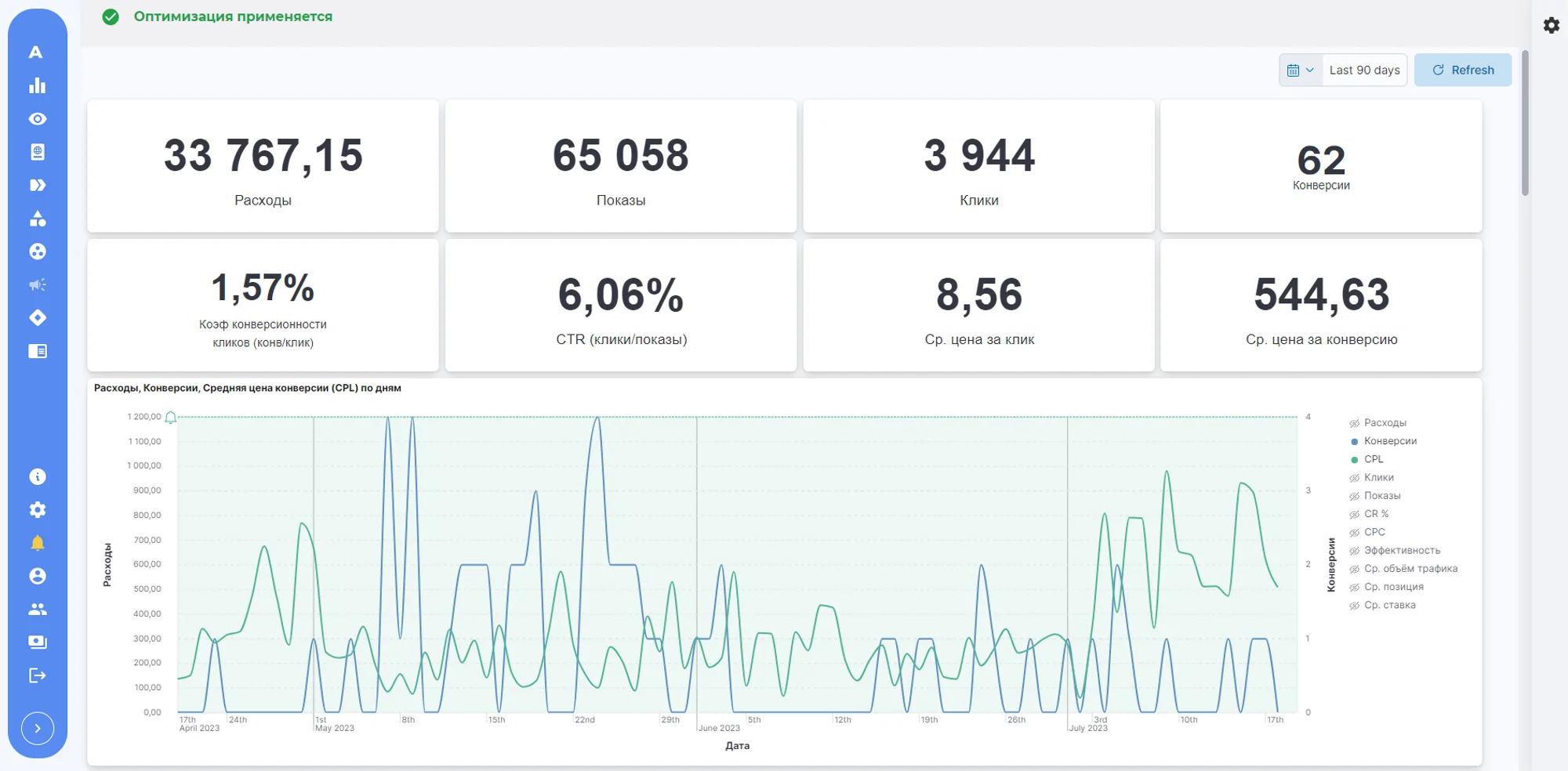Open the team users group icon in sidebar
This screenshot has height=771, width=1568.
coord(37,609)
